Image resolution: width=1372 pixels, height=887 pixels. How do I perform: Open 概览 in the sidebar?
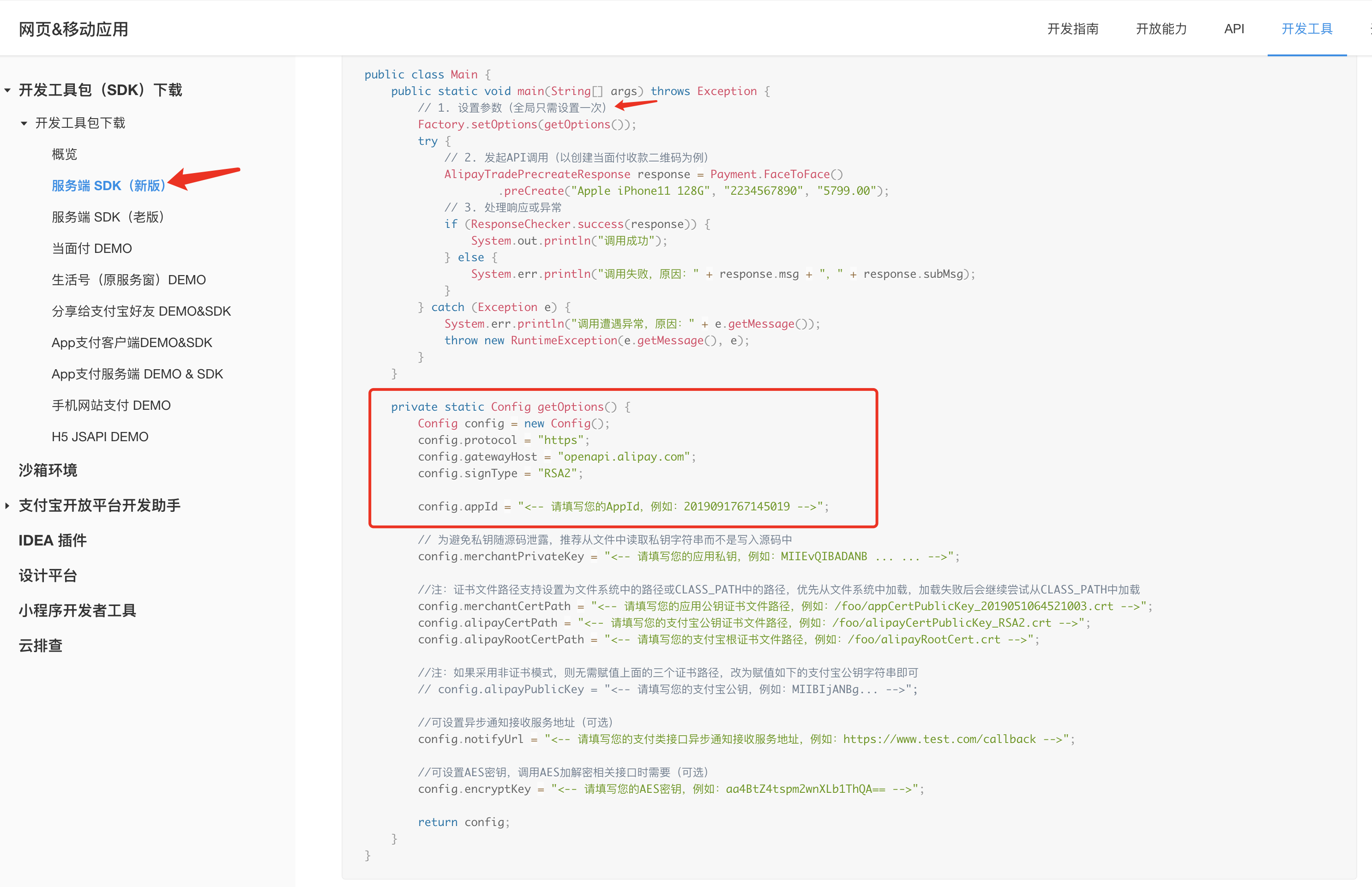64,154
